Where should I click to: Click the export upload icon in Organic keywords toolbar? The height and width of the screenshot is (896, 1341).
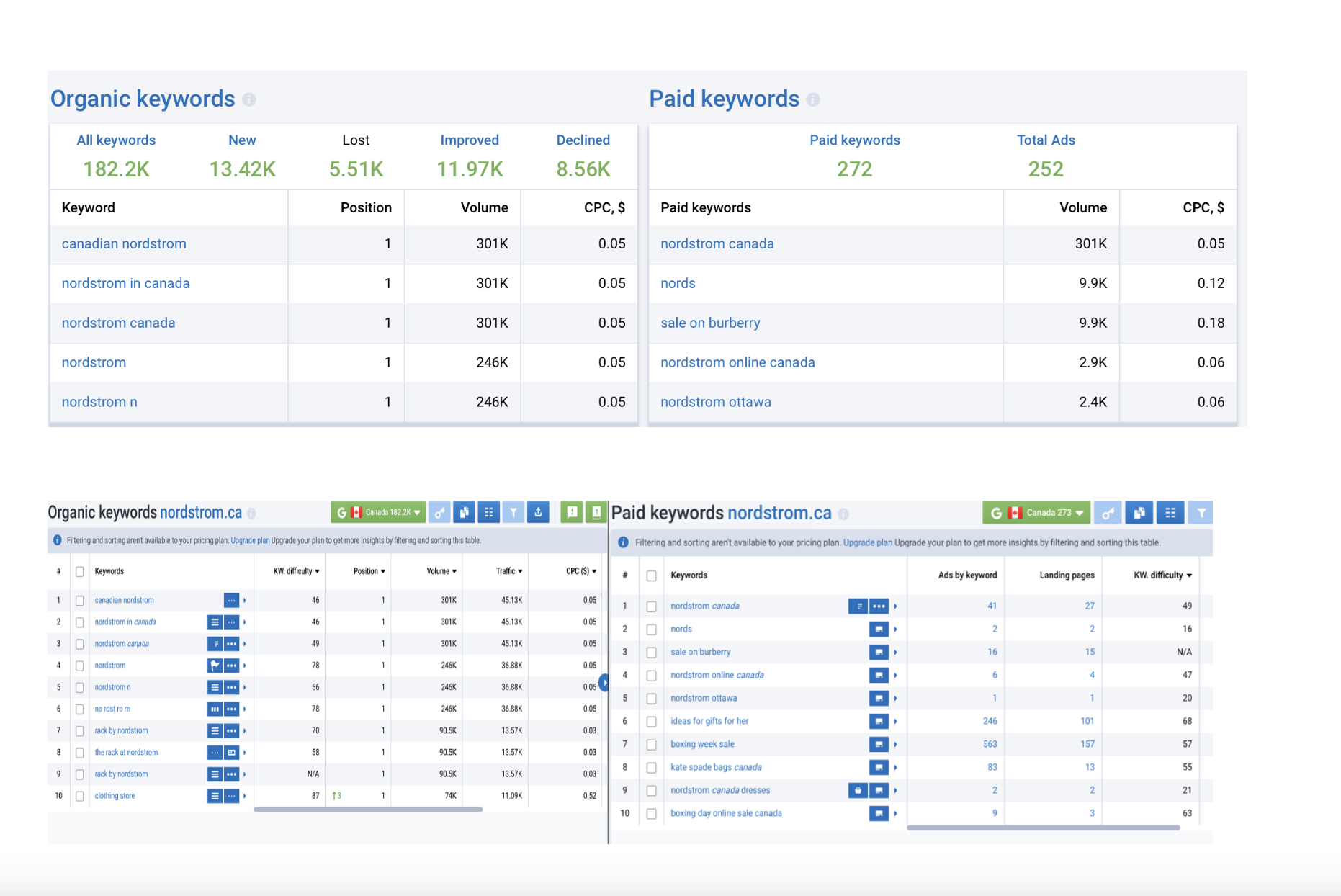point(538,513)
